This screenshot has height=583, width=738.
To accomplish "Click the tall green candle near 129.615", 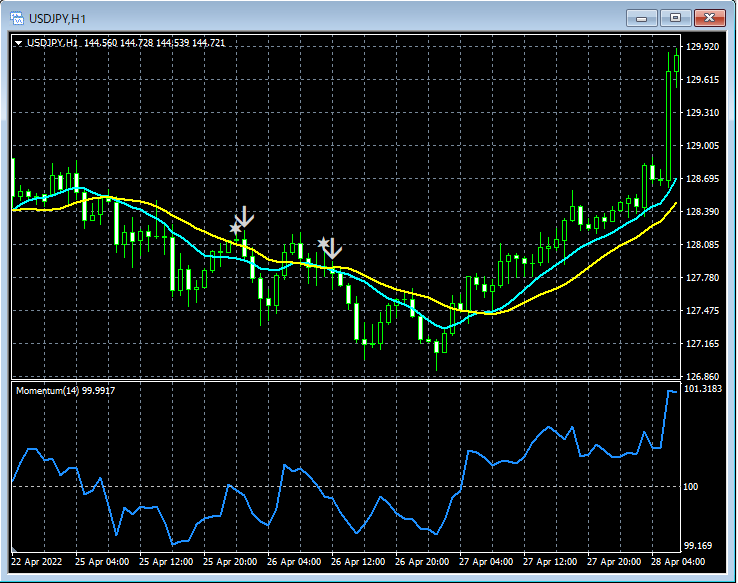I will 668,126.
